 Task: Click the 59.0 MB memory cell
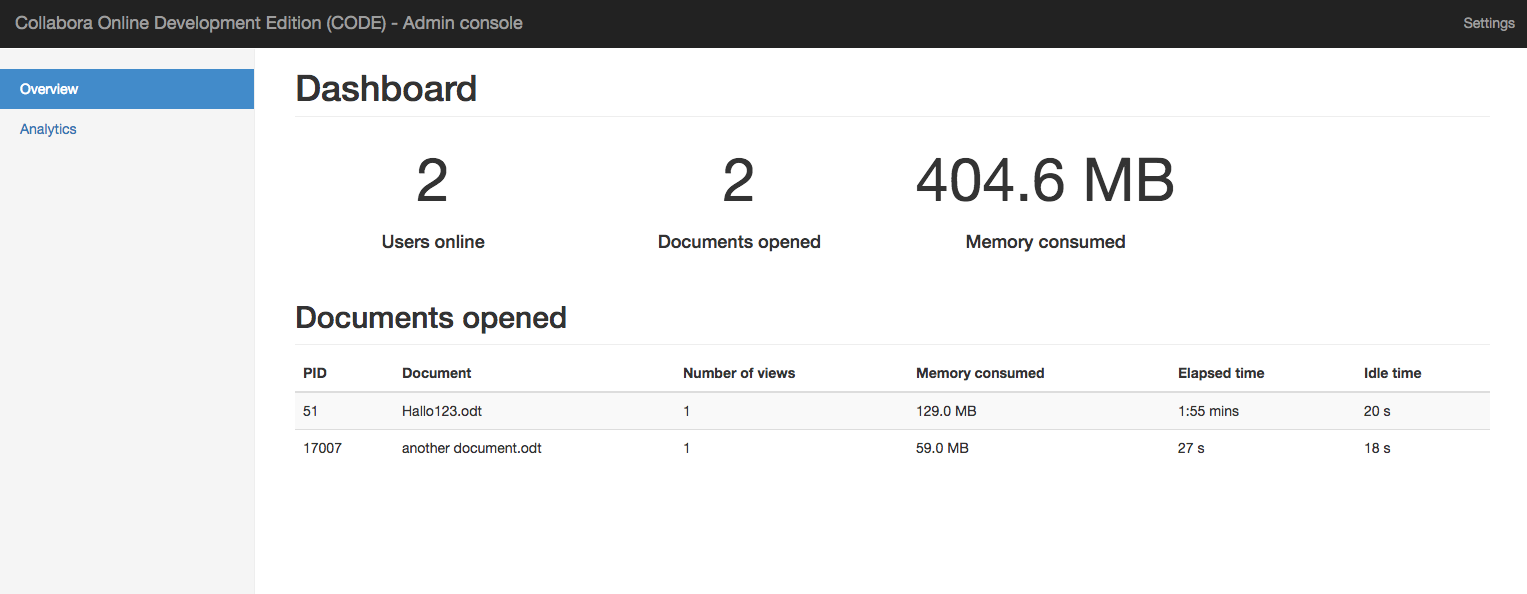click(942, 448)
